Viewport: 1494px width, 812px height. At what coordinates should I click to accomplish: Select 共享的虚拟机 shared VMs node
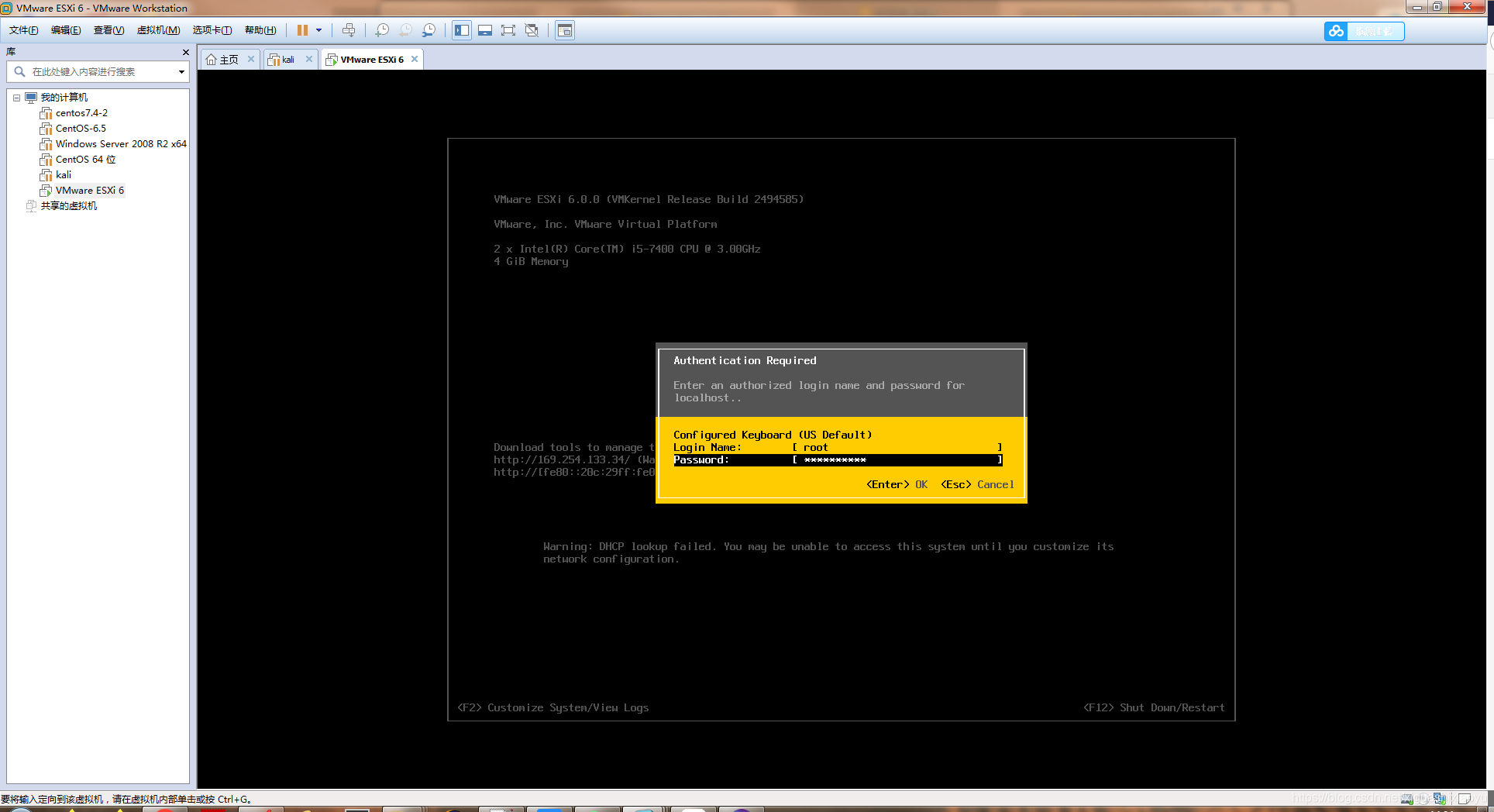click(x=69, y=206)
